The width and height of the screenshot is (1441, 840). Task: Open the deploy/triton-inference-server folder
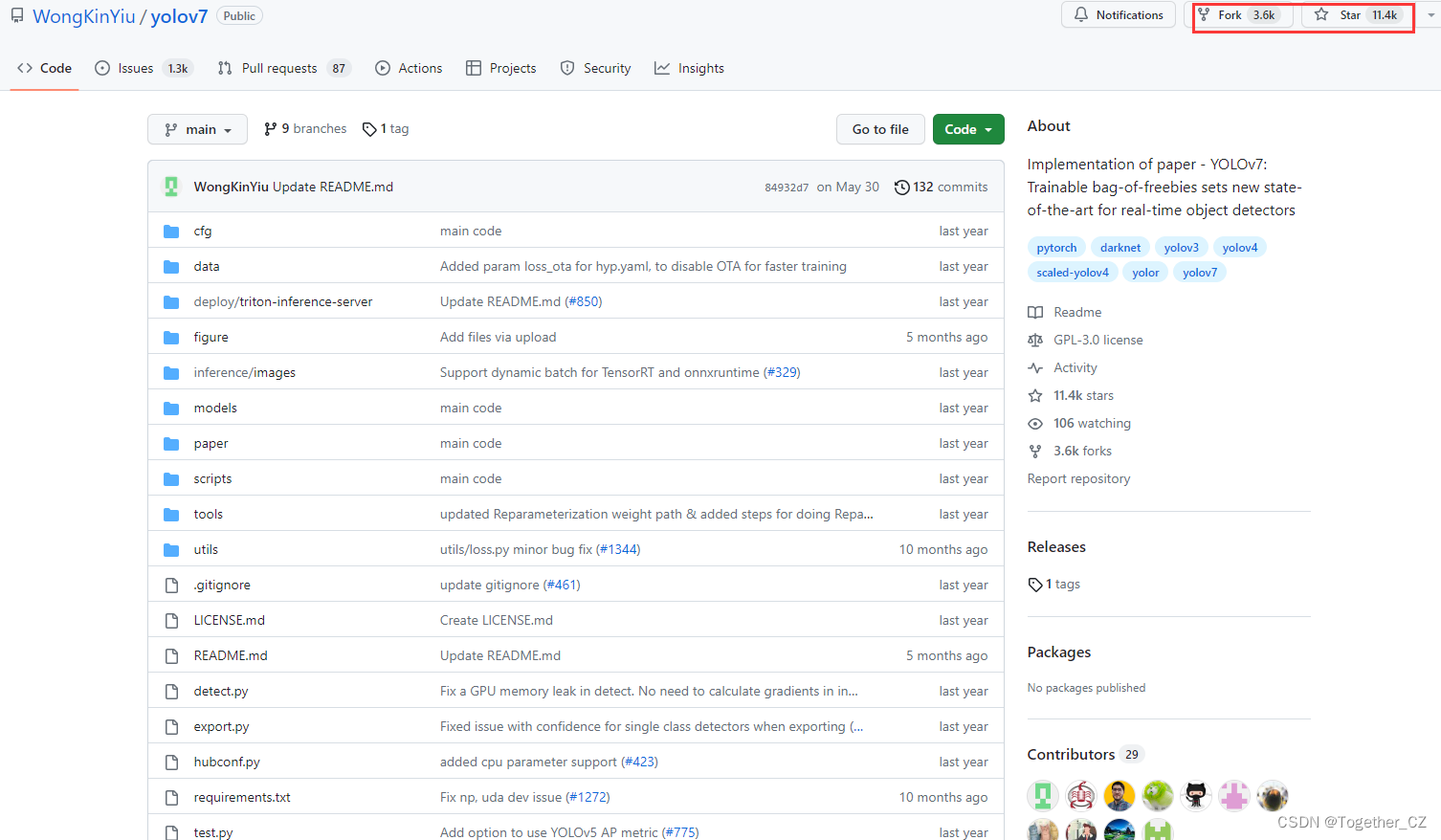[x=283, y=301]
